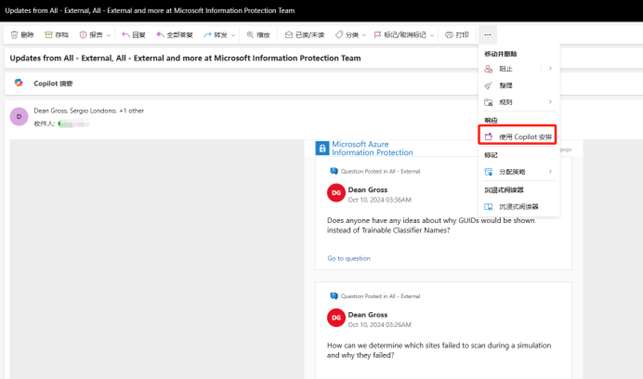Viewport: 643px width, 379px height.
Task: Click the sender avatar with letter D
Action: point(19,116)
